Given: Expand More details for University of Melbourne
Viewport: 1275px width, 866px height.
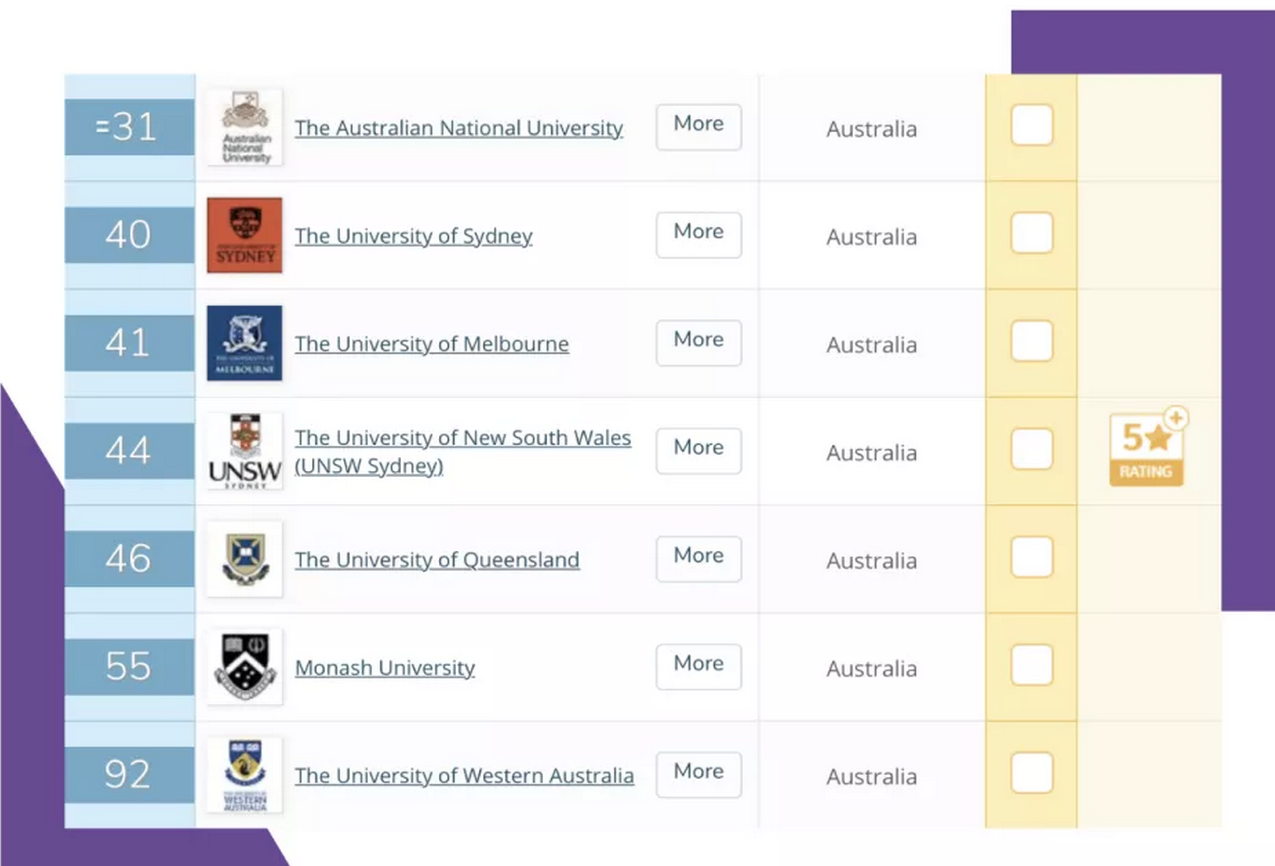Looking at the screenshot, I should coord(698,342).
